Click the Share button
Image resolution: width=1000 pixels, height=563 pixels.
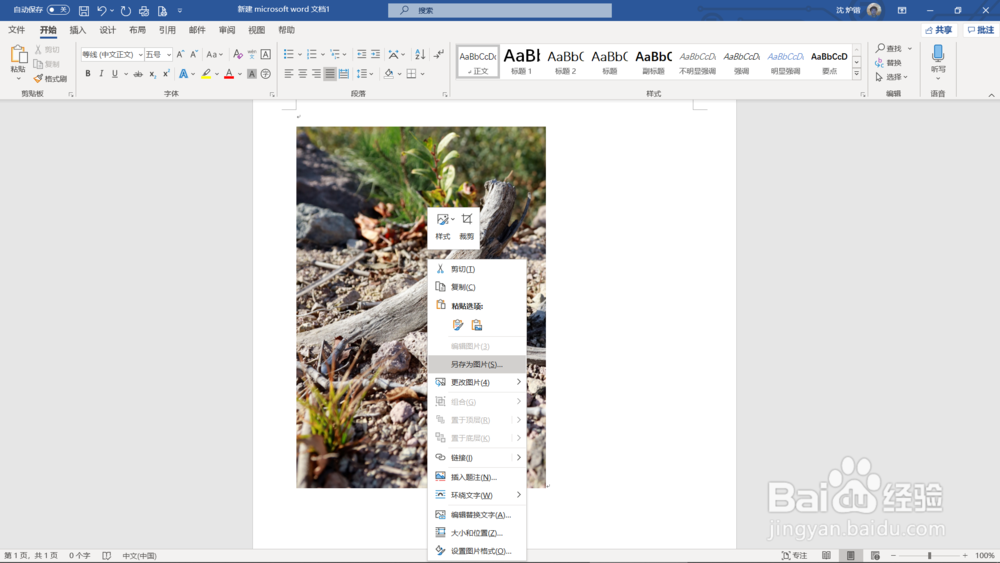coord(939,30)
